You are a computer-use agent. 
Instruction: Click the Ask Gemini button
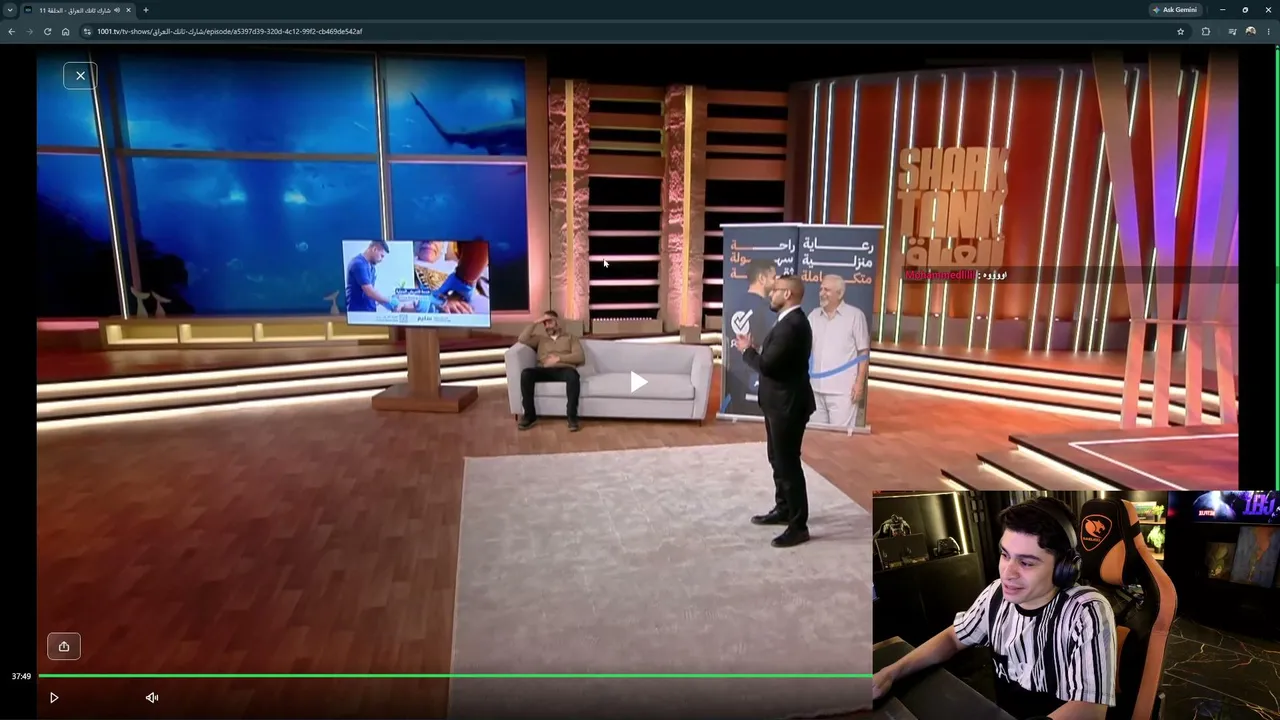1175,10
